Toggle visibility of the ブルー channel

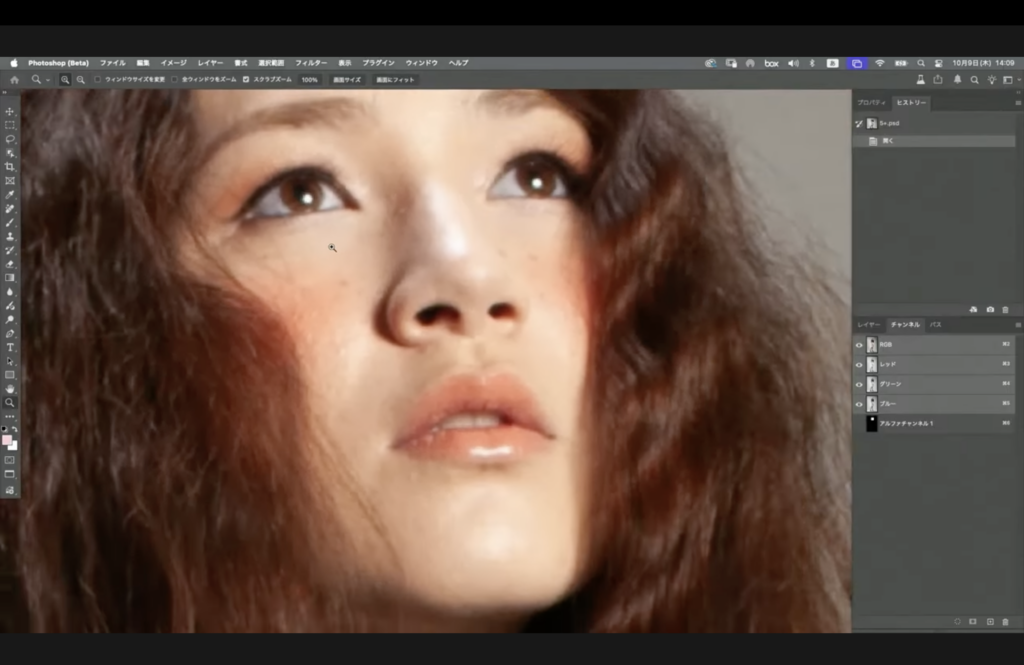click(859, 404)
